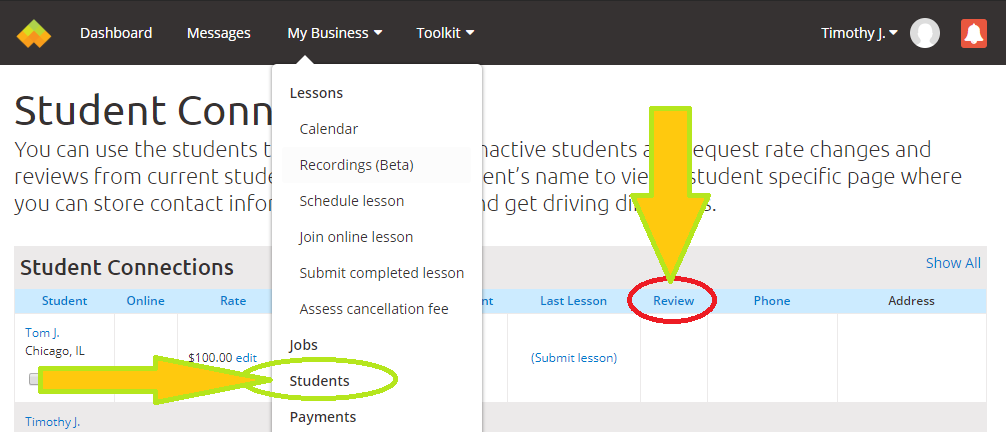This screenshot has height=432, width=1006.
Task: Sort by the Review column header
Action: [673, 301]
